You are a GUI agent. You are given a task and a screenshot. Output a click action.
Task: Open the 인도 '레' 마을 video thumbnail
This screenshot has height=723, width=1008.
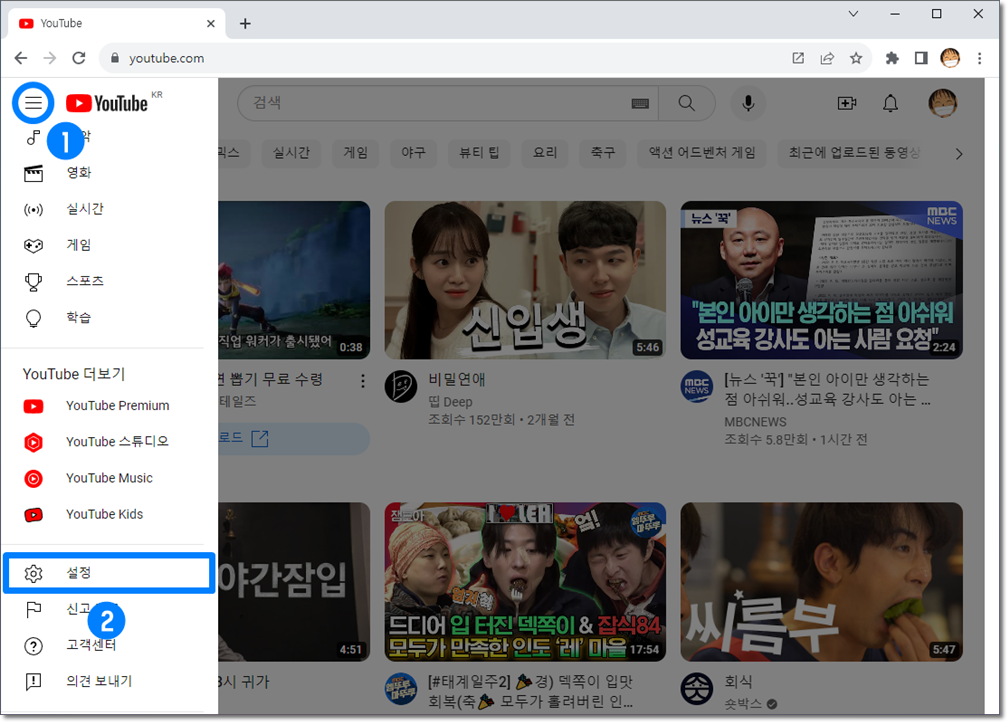pos(525,582)
